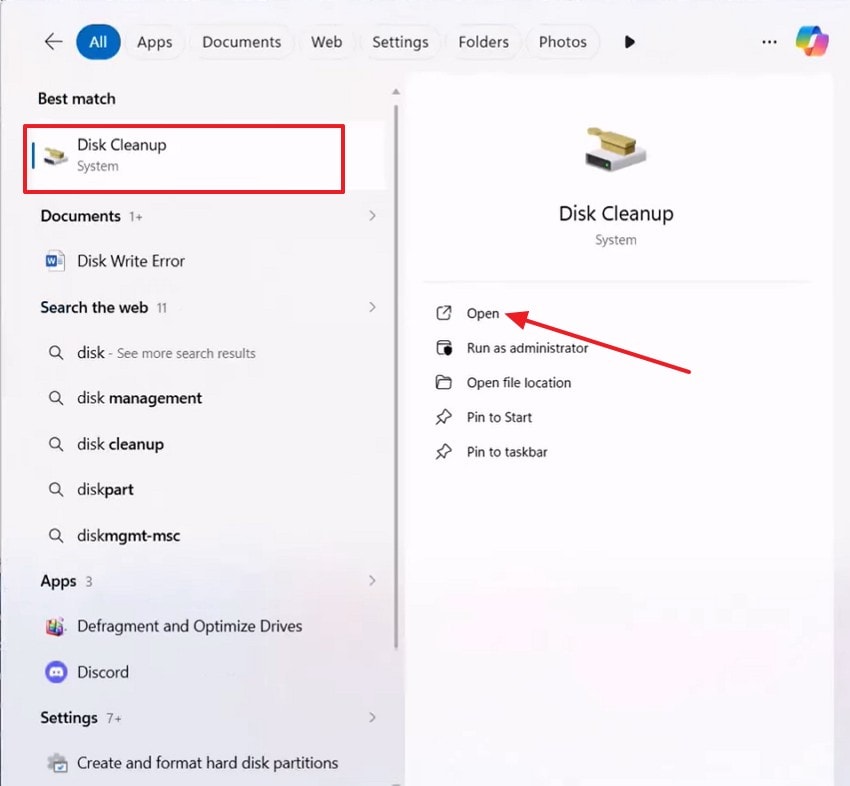Switch to the Photos search tab
The image size is (850, 786).
[x=563, y=42]
